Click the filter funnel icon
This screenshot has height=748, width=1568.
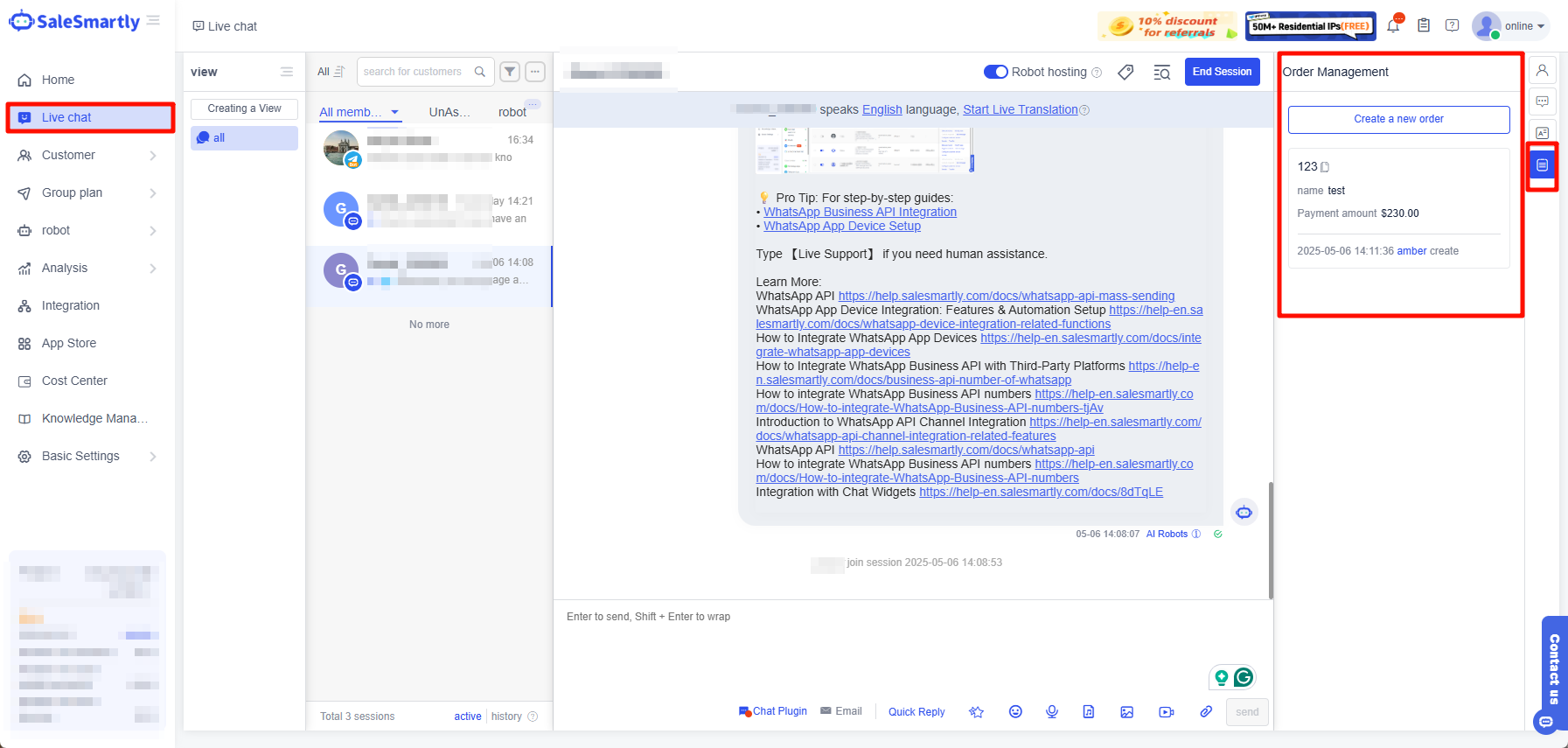(x=510, y=72)
